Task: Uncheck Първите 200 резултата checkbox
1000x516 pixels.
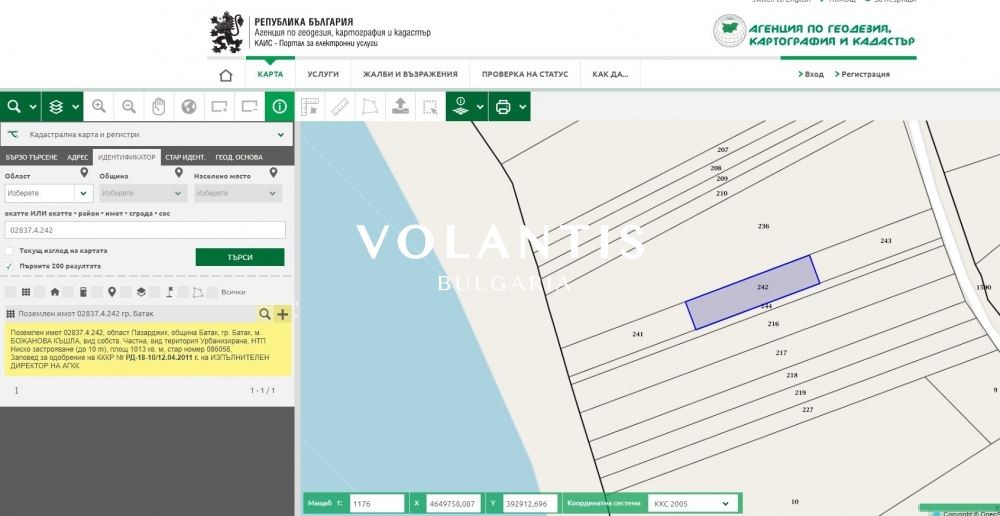Action: 9,266
